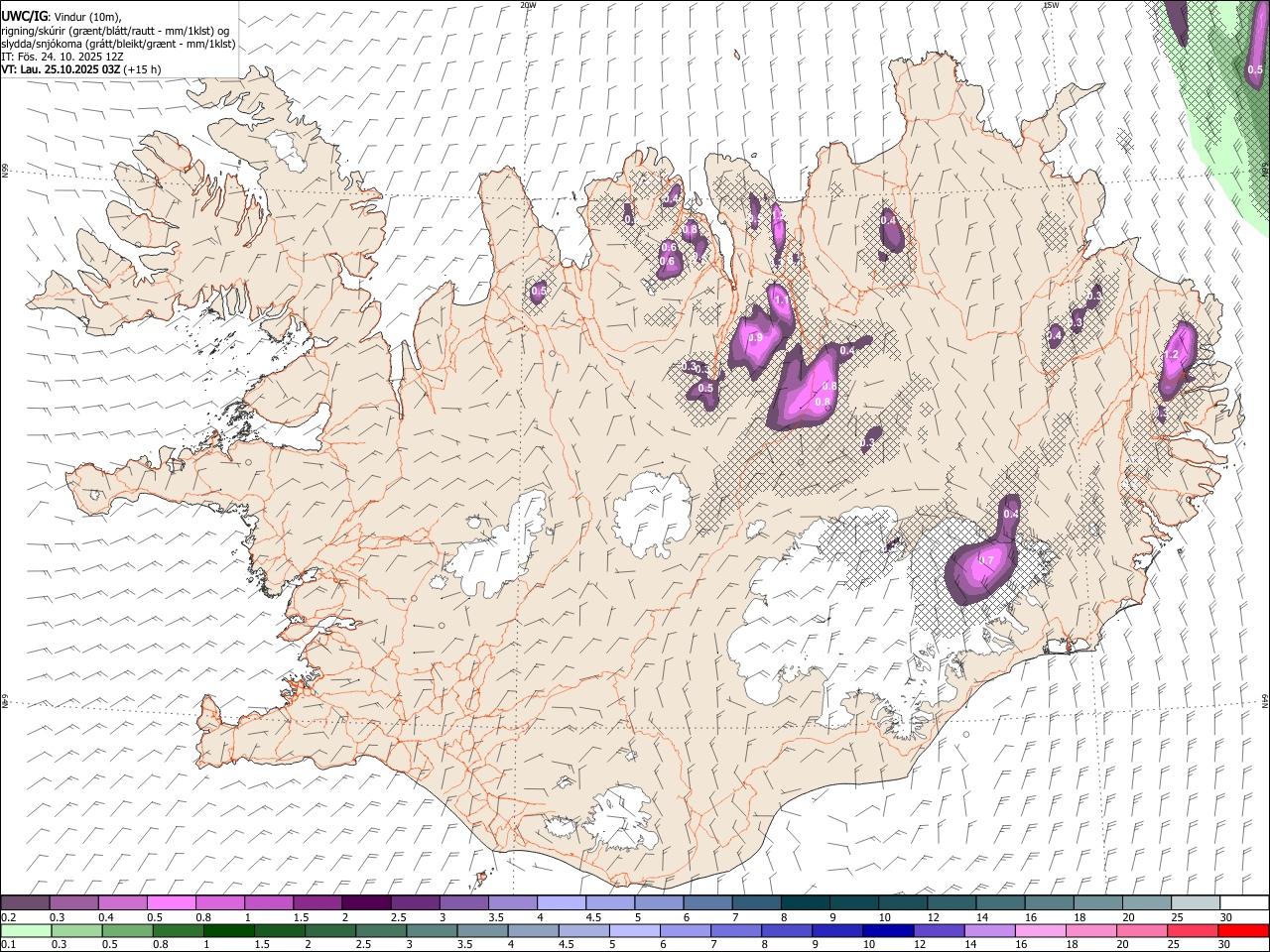
Task: Pick the dark teal swatch at 8 in the top legend row
Action: (x=805, y=902)
